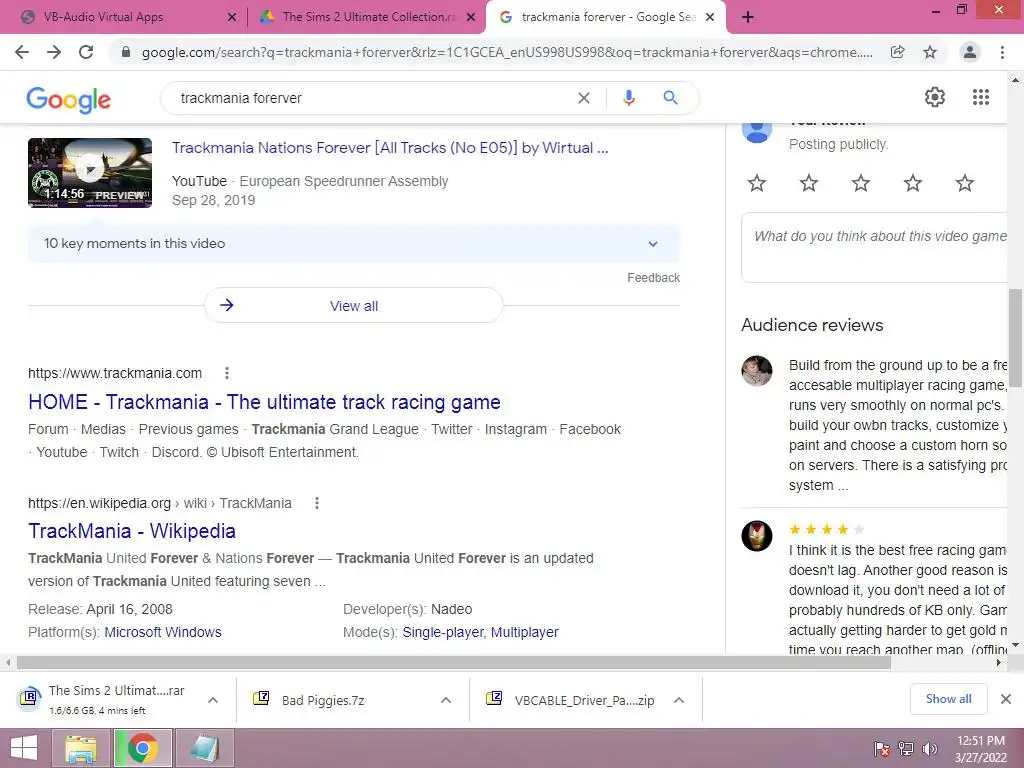Image resolution: width=1024 pixels, height=768 pixels.
Task: Open the Chrome profile avatar
Action: click(970, 52)
